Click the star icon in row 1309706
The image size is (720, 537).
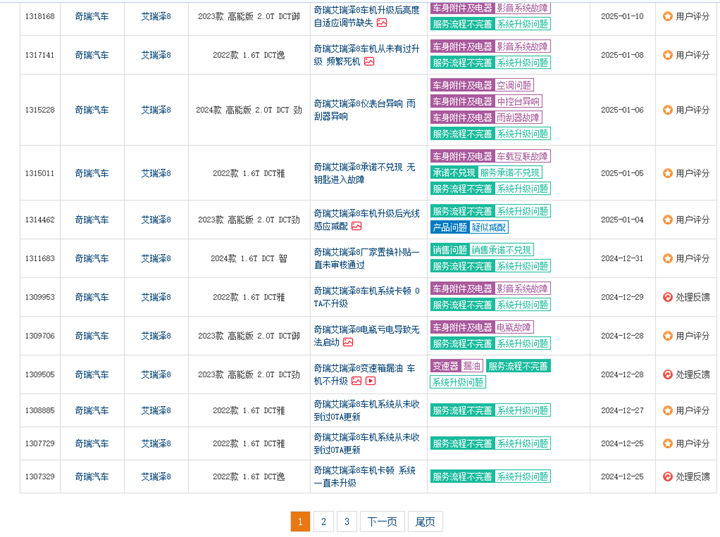(x=668, y=336)
